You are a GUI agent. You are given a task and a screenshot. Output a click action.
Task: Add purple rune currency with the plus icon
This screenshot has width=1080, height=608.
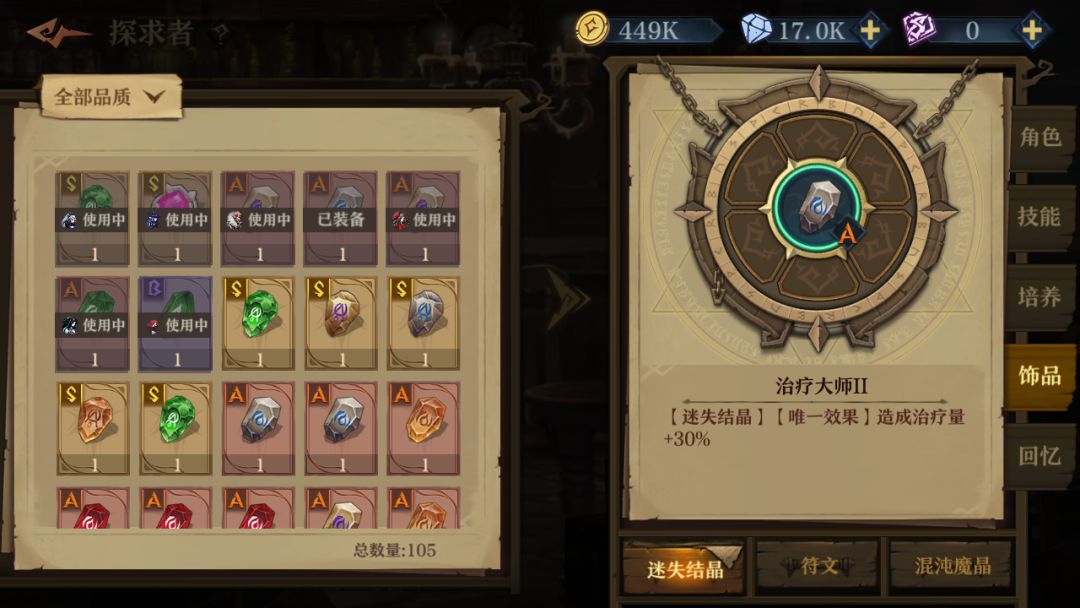(1032, 30)
